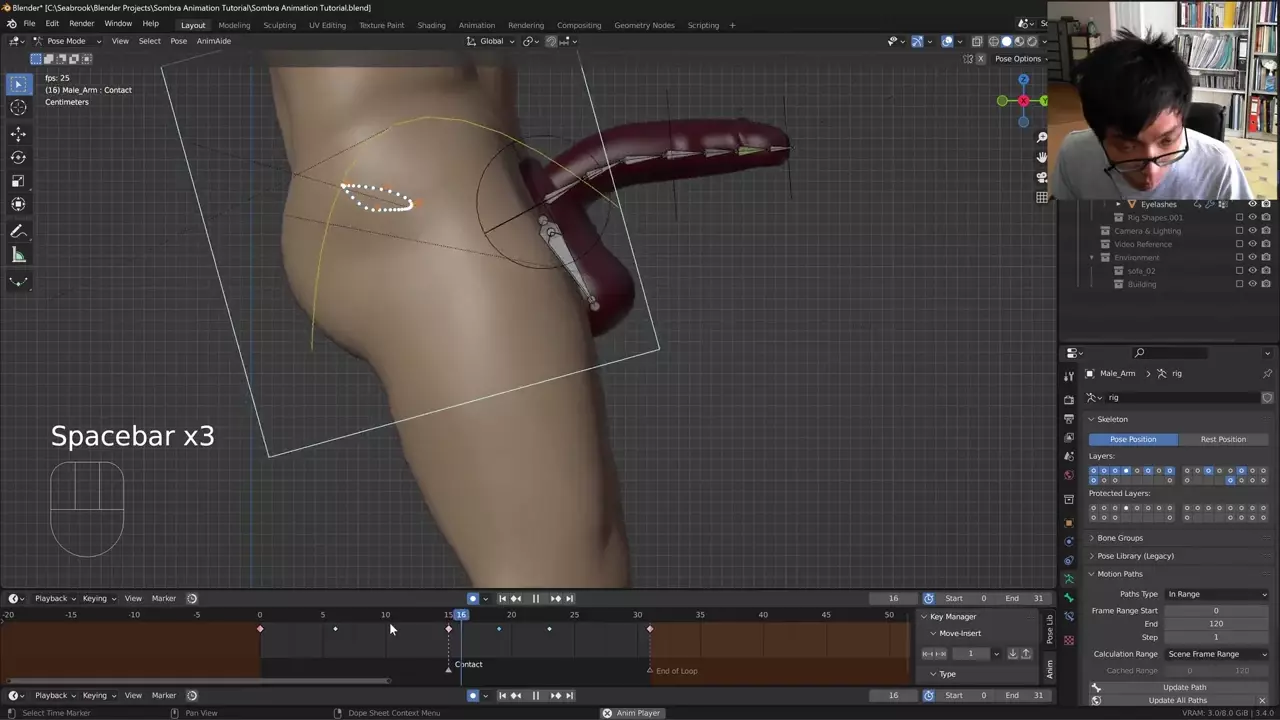
Task: Click the Frame Range End value field
Action: tap(1216, 624)
